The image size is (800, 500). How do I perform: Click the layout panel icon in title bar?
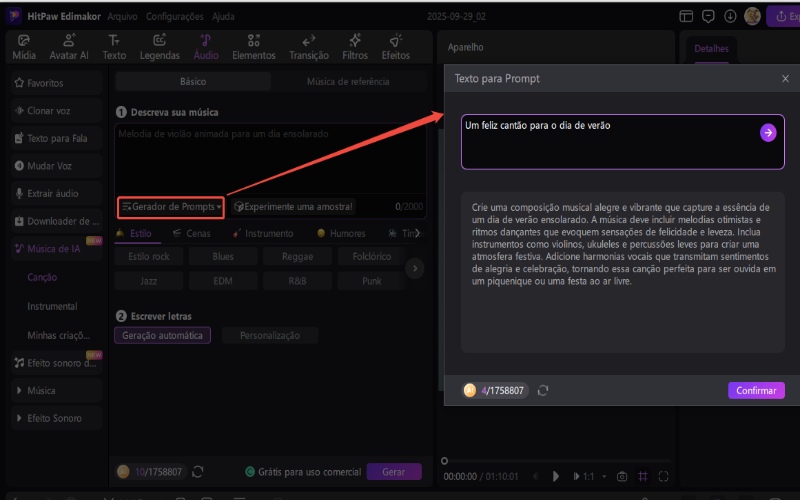pos(686,16)
